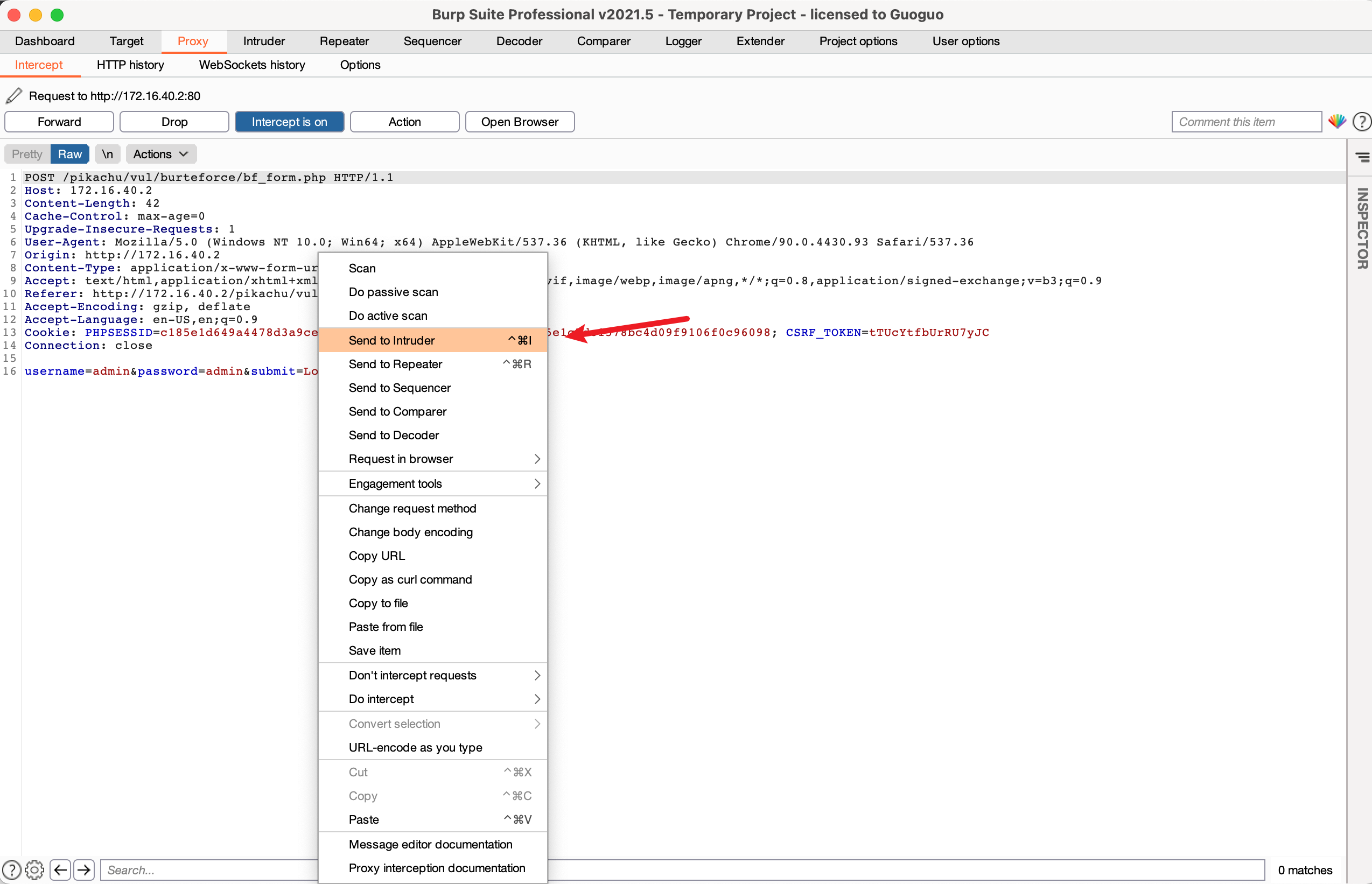Toggle the \n non-printable characters button
The width and height of the screenshot is (1372, 884).
pyautogui.click(x=107, y=154)
